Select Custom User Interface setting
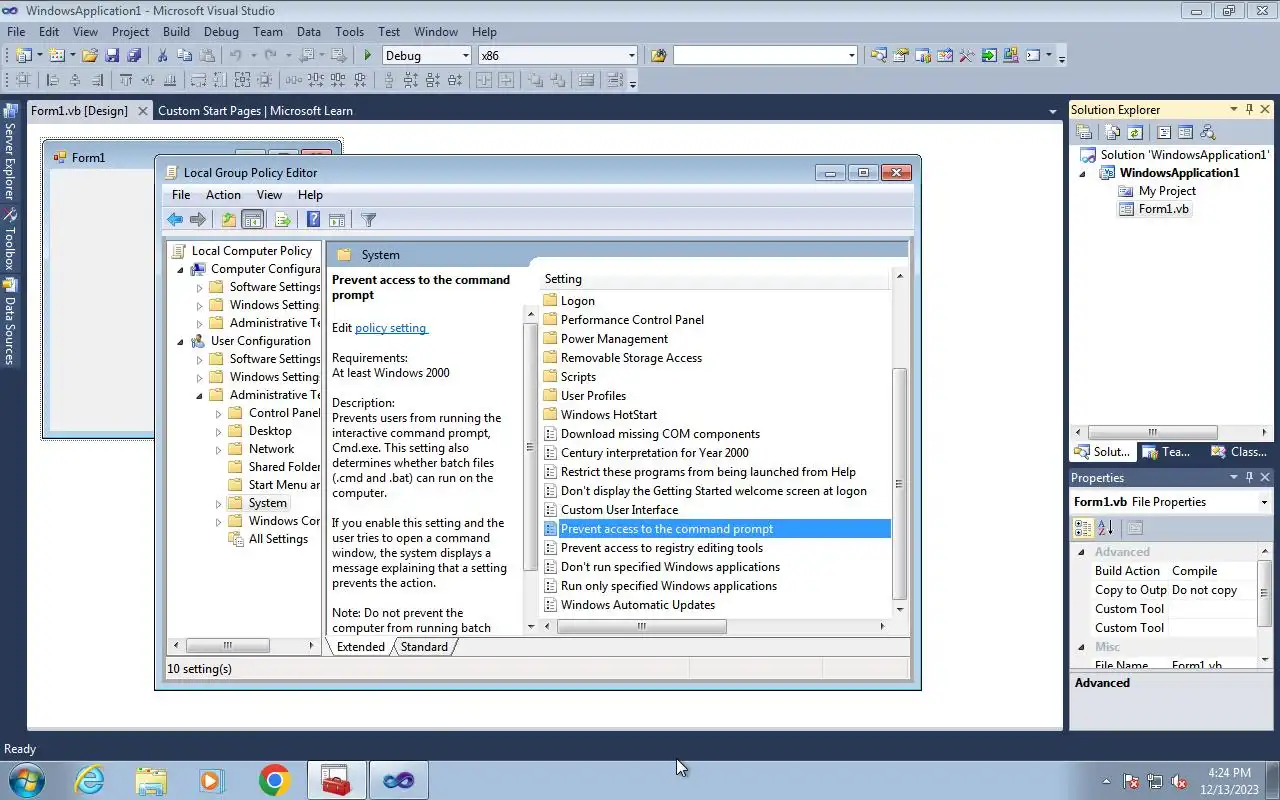The height and width of the screenshot is (800, 1280). (619, 510)
